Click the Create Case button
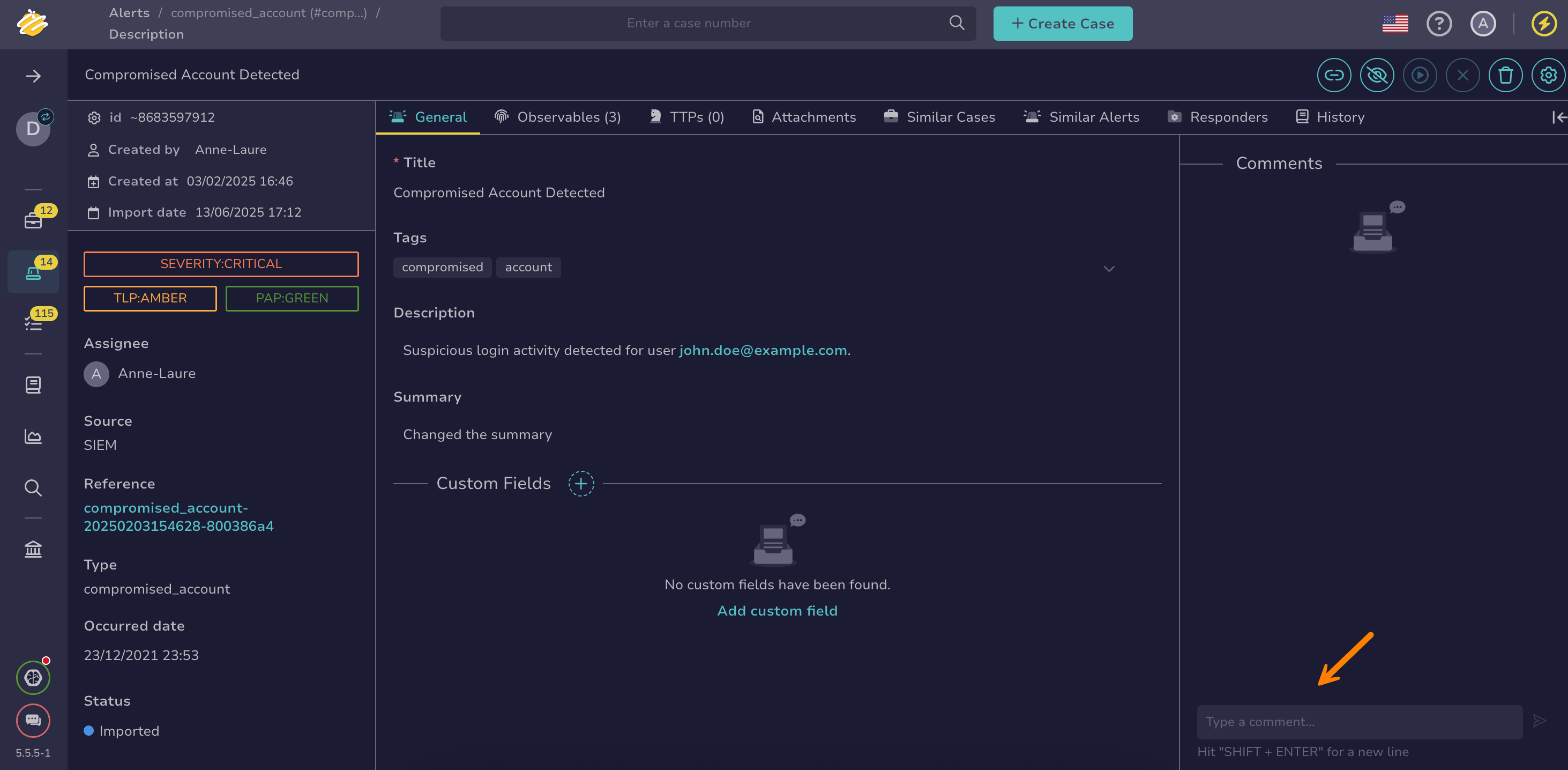This screenshot has width=1568, height=770. click(1062, 24)
